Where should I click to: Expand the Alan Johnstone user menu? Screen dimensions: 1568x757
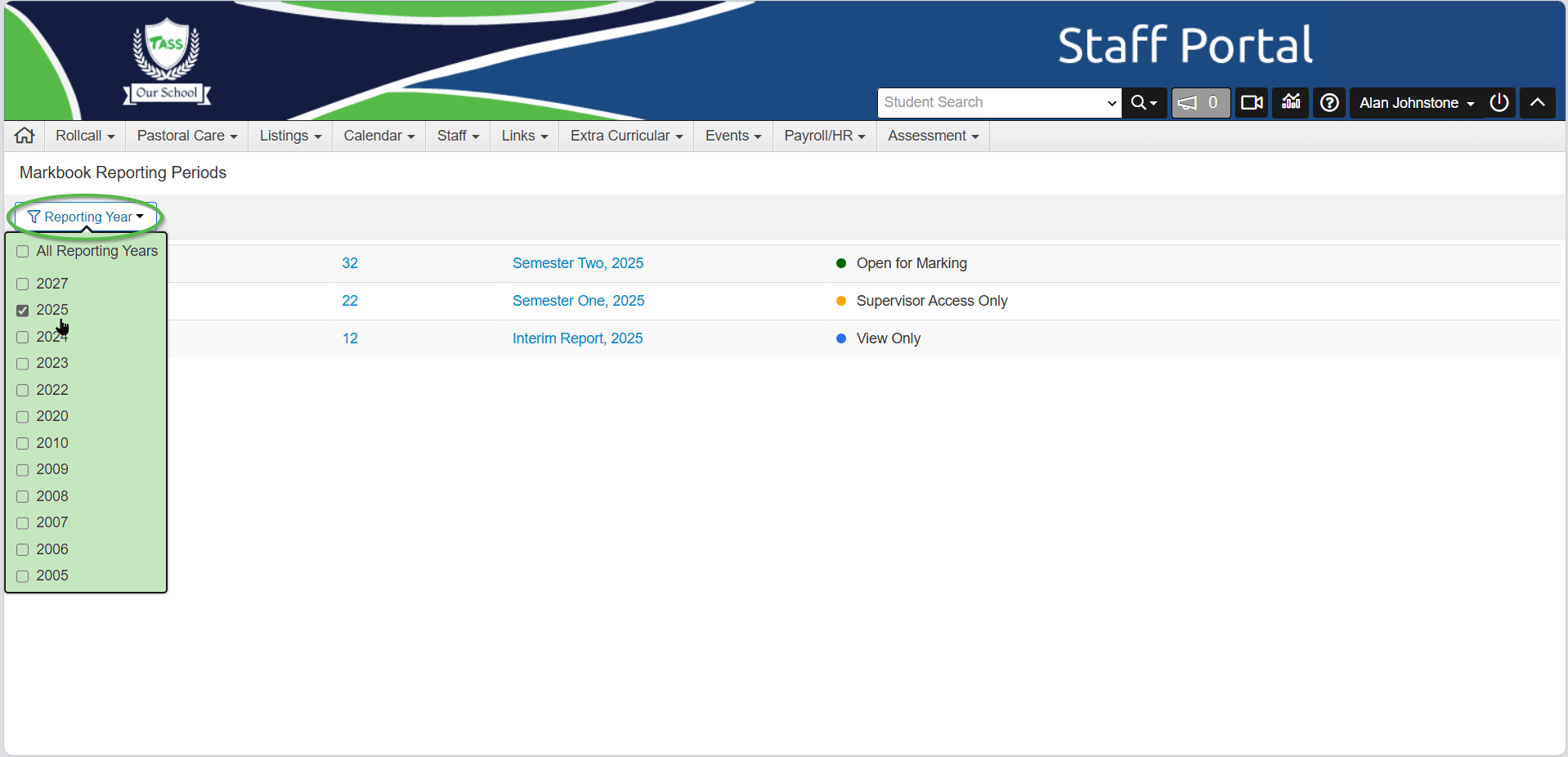coord(1416,103)
